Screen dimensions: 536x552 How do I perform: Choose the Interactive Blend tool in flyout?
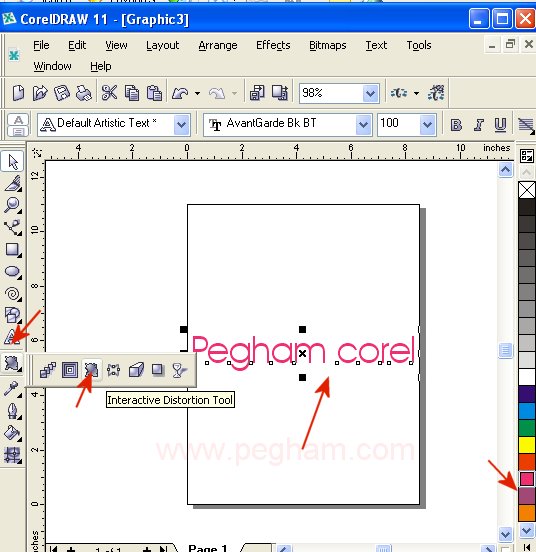point(48,370)
